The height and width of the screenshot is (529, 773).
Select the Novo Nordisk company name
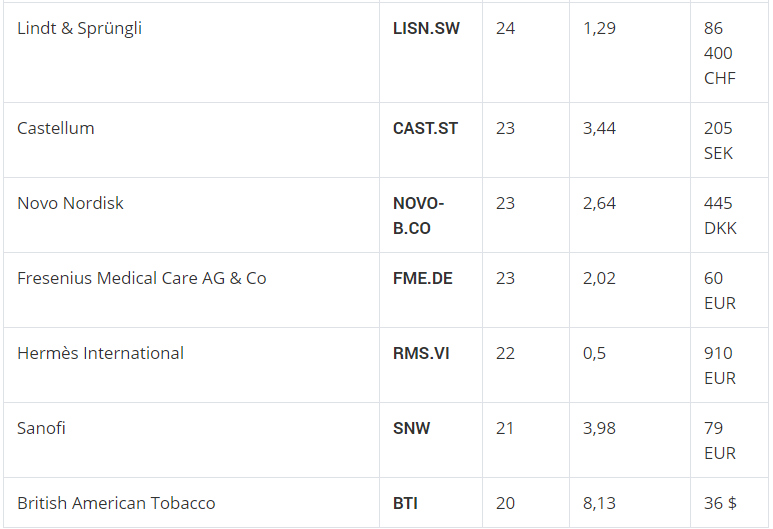tap(70, 203)
